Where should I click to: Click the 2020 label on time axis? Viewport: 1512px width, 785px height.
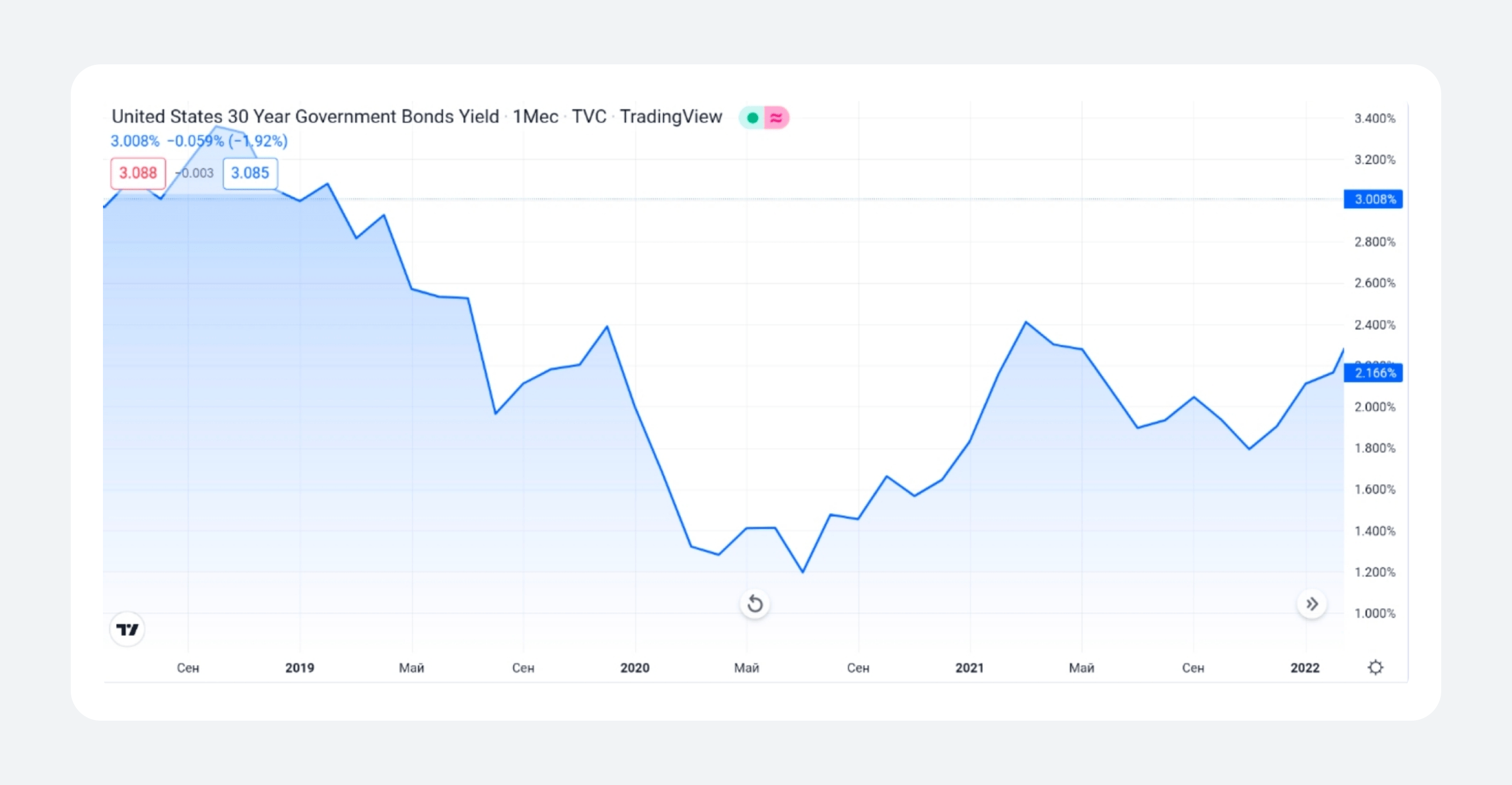pyautogui.click(x=634, y=668)
